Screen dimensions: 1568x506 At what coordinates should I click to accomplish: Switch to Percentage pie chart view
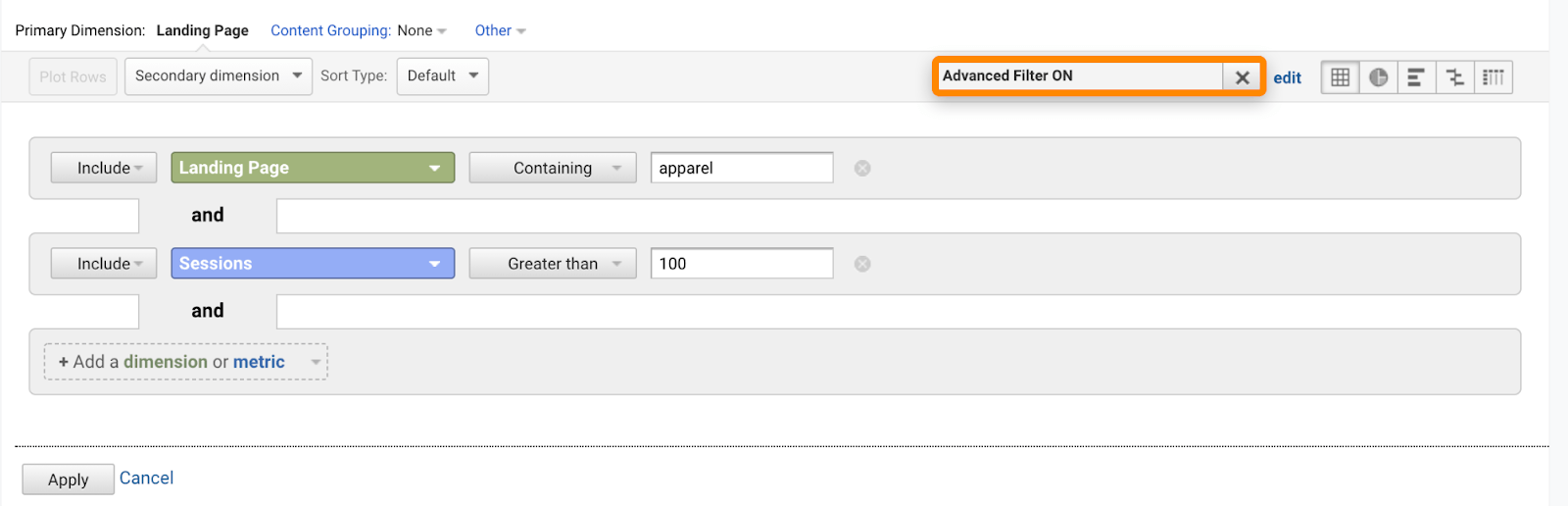coord(1378,77)
